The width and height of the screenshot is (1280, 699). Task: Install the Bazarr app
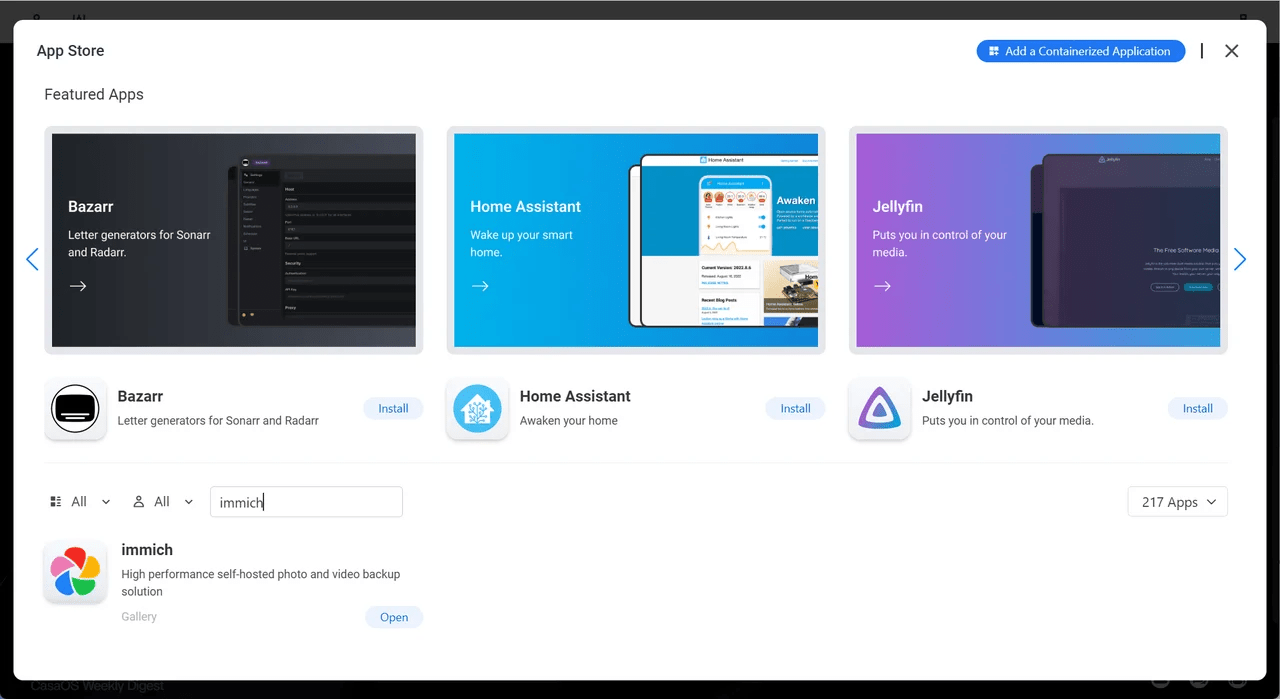click(393, 408)
